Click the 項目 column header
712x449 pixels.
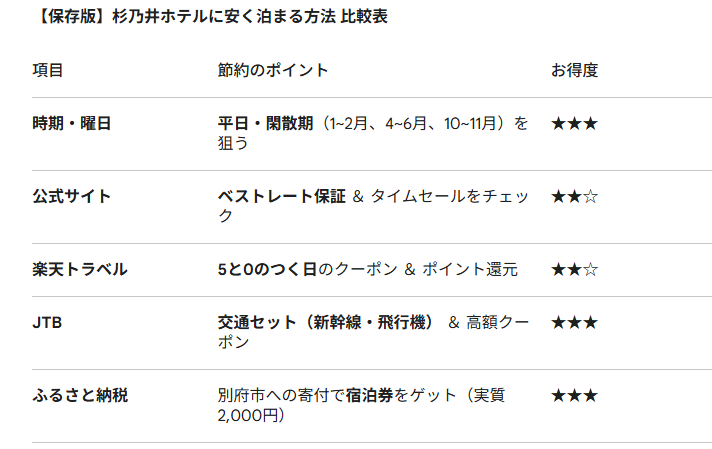(x=48, y=70)
